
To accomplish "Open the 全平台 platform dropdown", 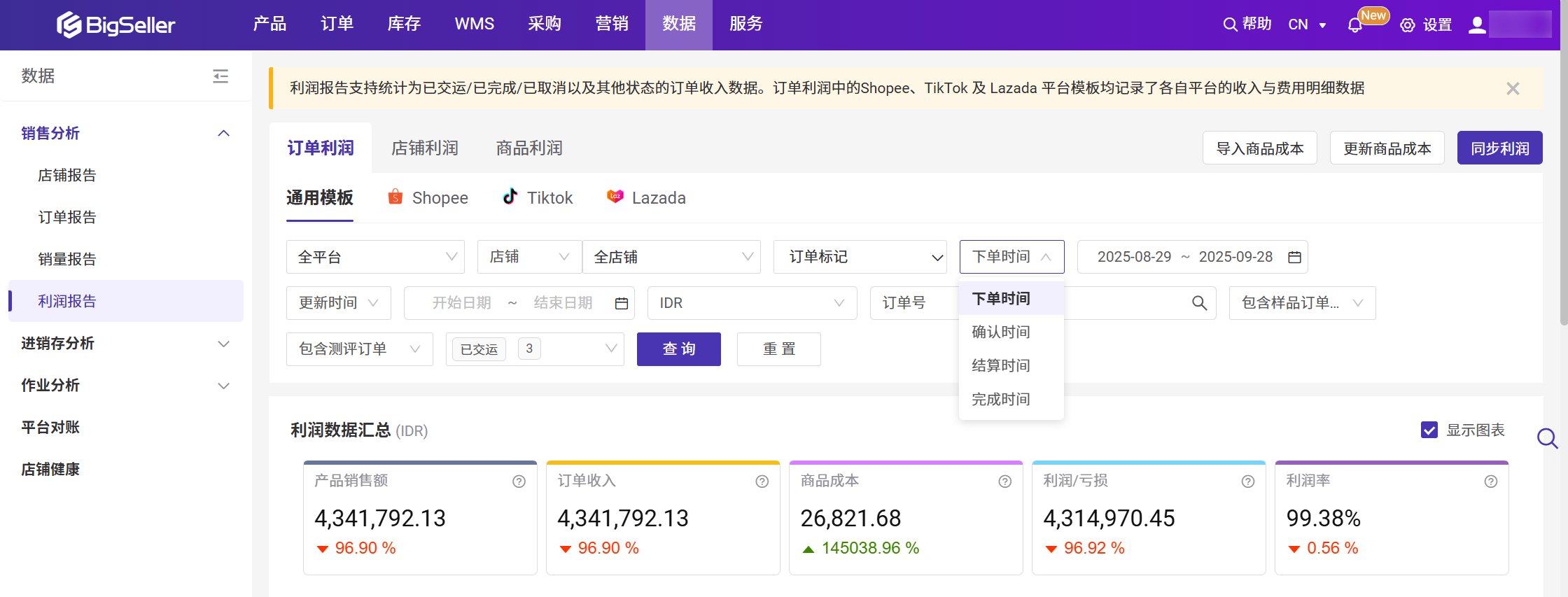I will click(x=375, y=257).
